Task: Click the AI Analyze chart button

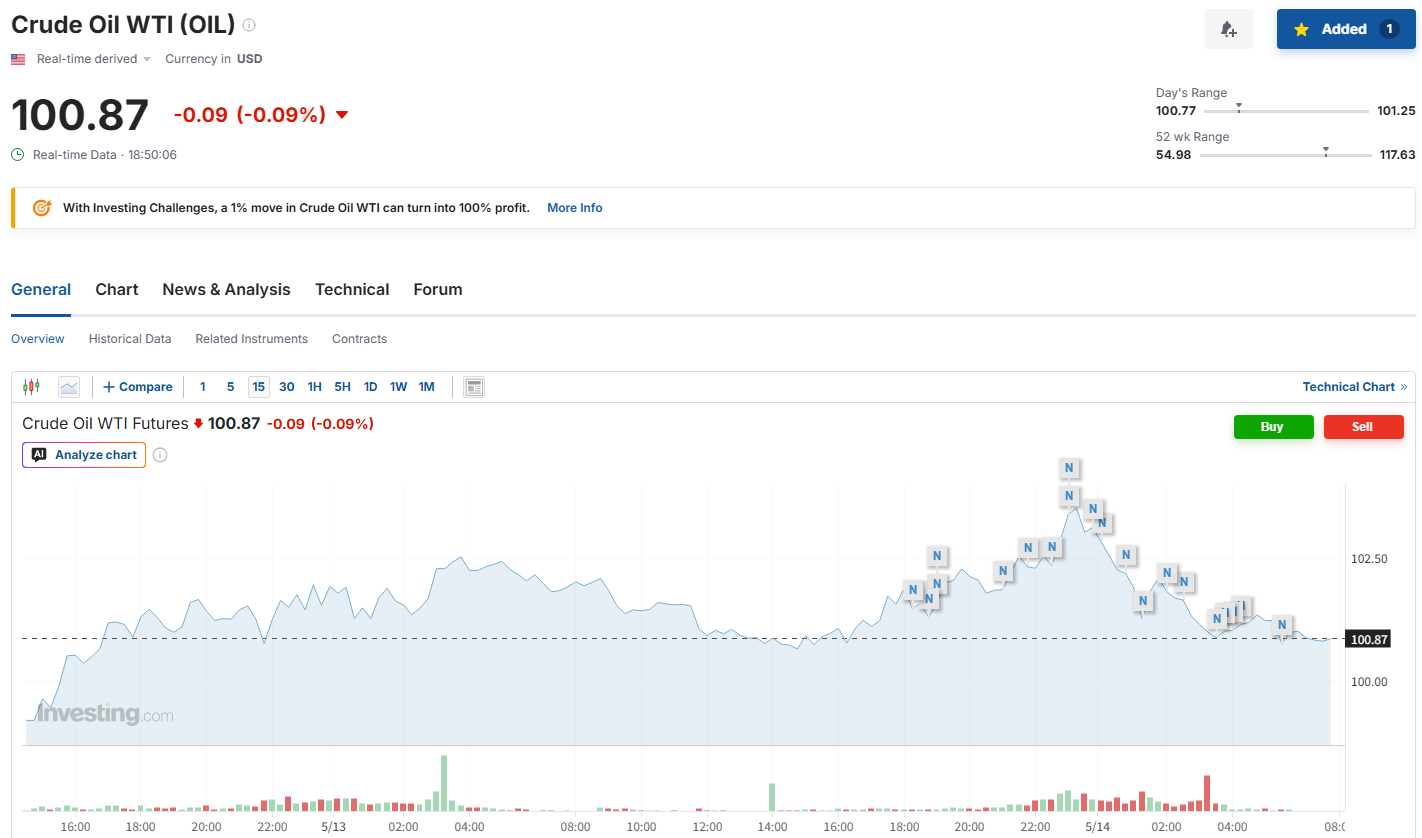Action: [x=84, y=455]
